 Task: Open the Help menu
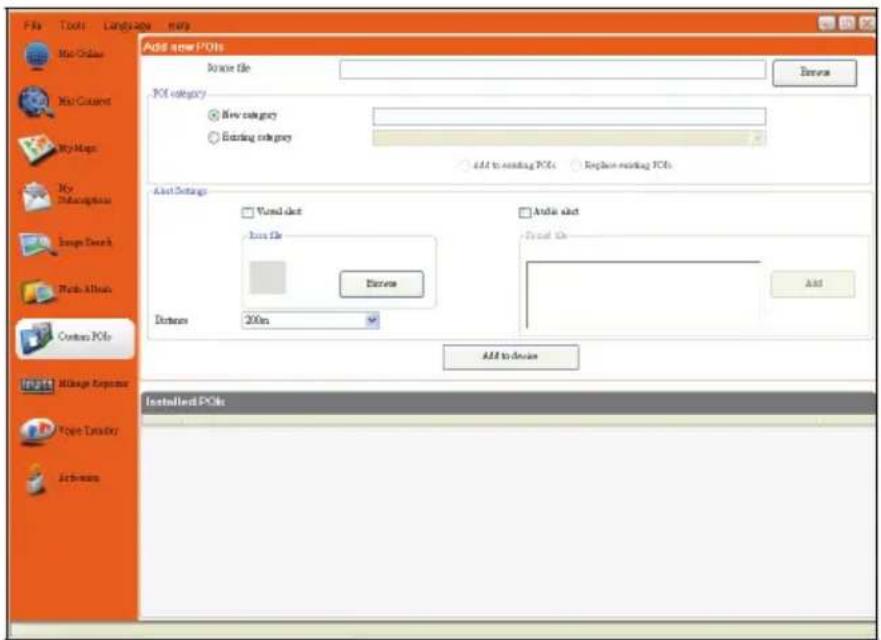click(179, 26)
